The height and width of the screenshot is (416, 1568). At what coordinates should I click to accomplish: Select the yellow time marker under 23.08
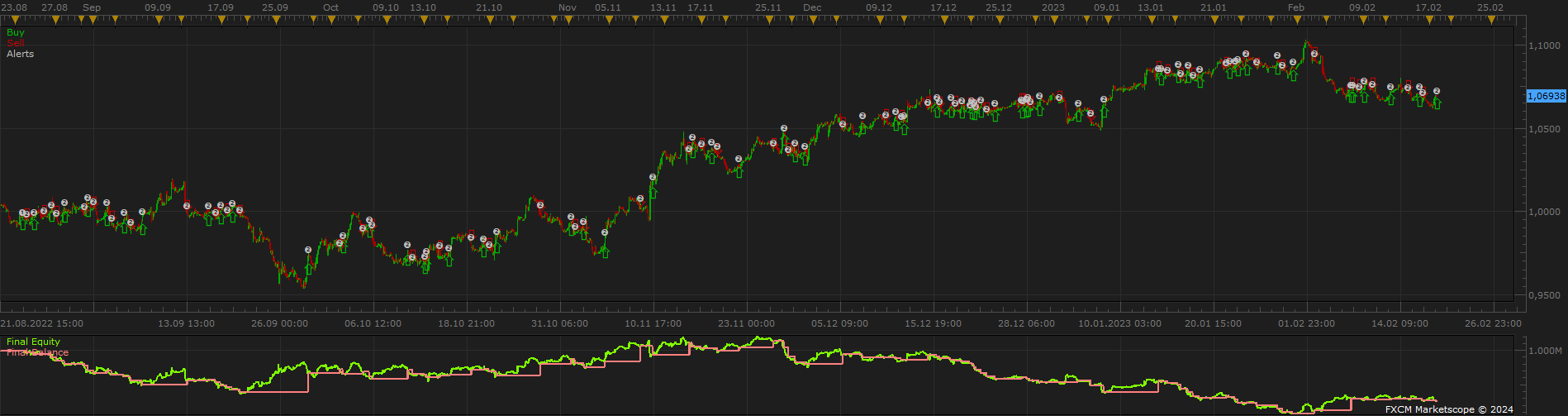coord(15,19)
